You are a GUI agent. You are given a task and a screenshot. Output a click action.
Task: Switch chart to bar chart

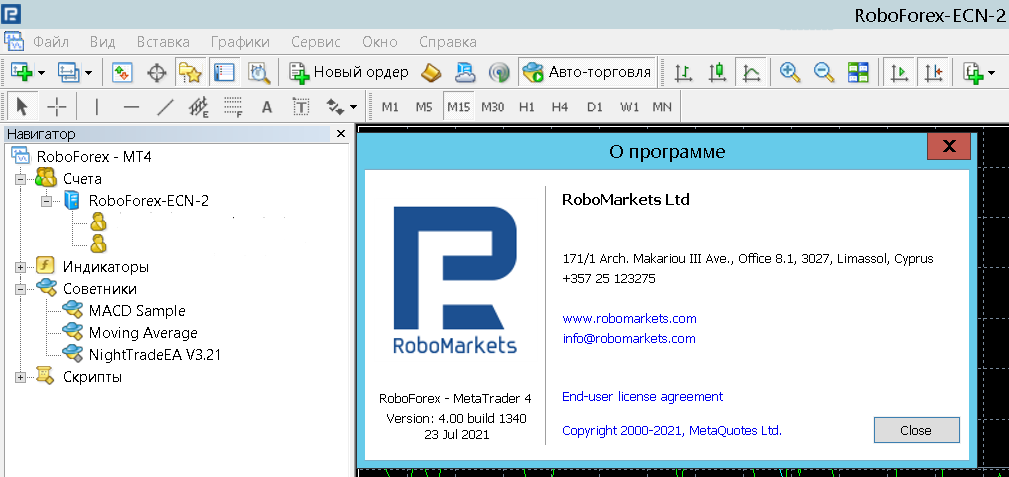(683, 72)
